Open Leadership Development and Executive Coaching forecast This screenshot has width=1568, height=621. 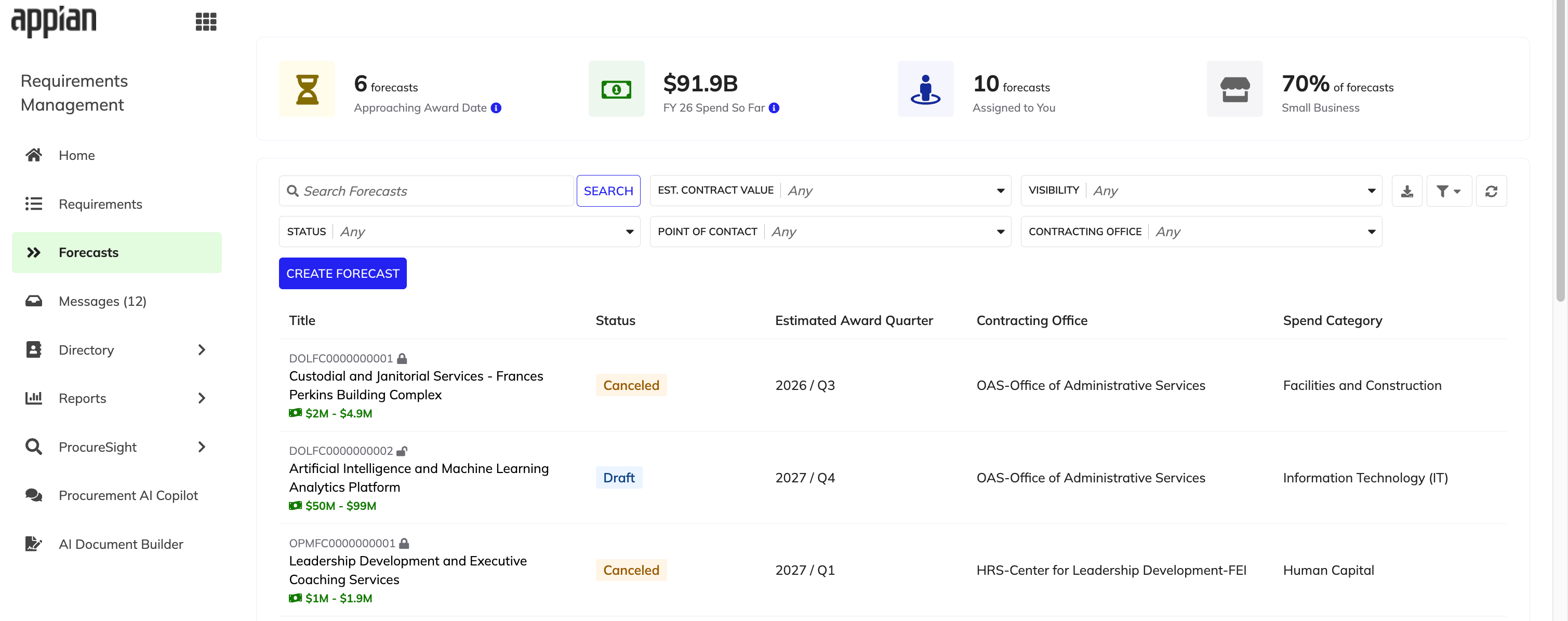point(408,570)
